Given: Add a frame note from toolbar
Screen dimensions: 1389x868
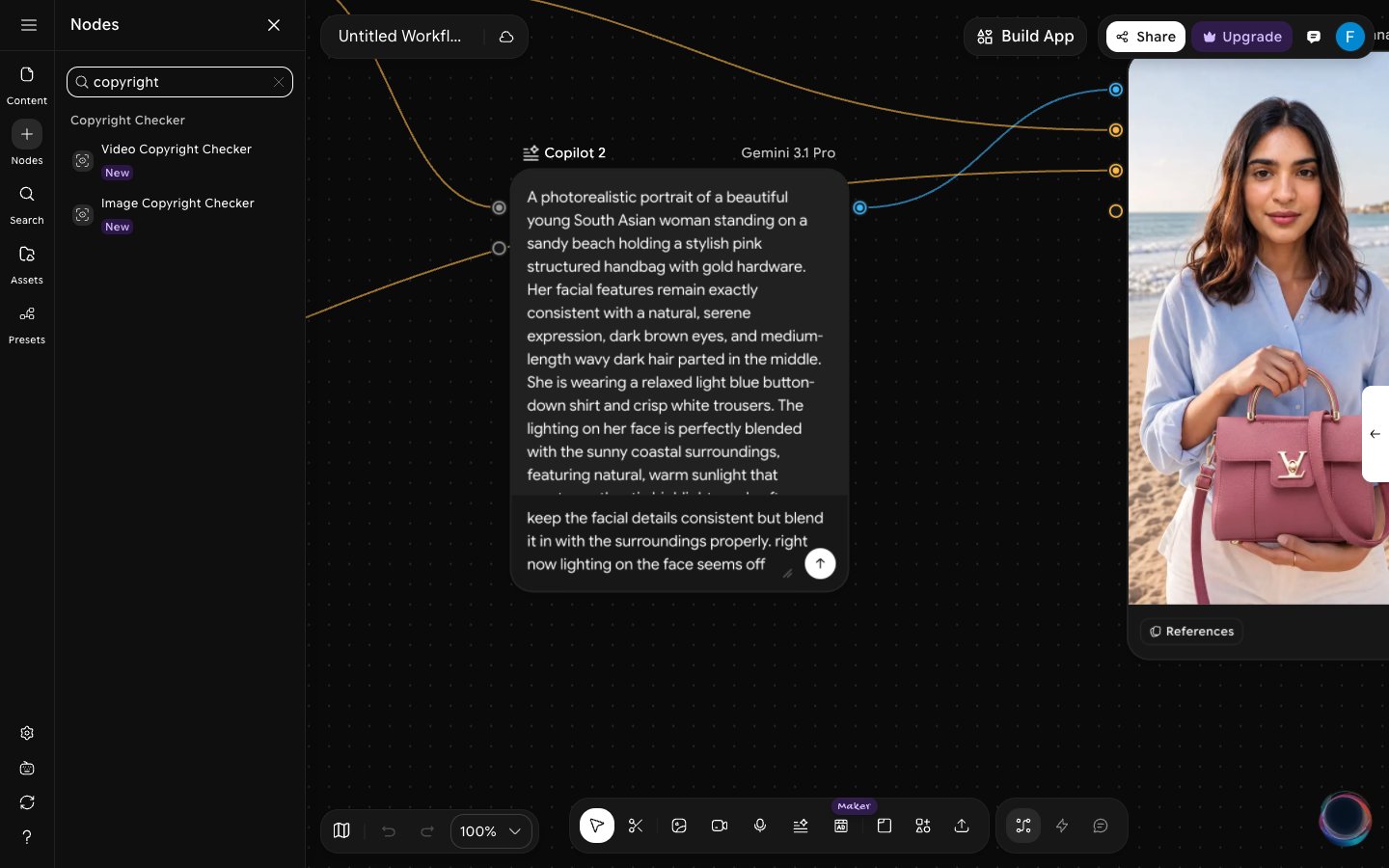Looking at the screenshot, I should [x=885, y=826].
